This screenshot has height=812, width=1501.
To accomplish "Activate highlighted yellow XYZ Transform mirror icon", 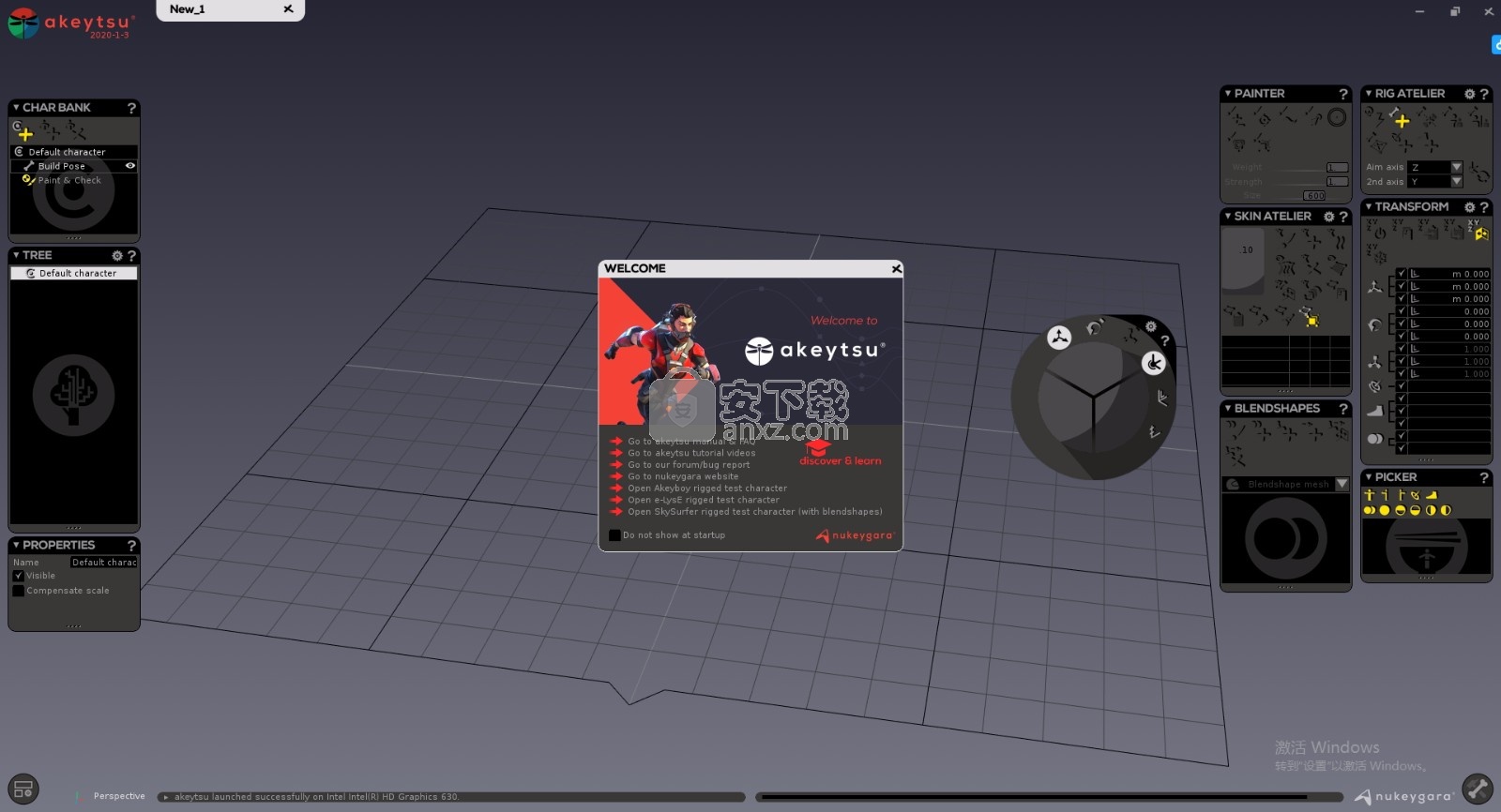I will [1480, 233].
